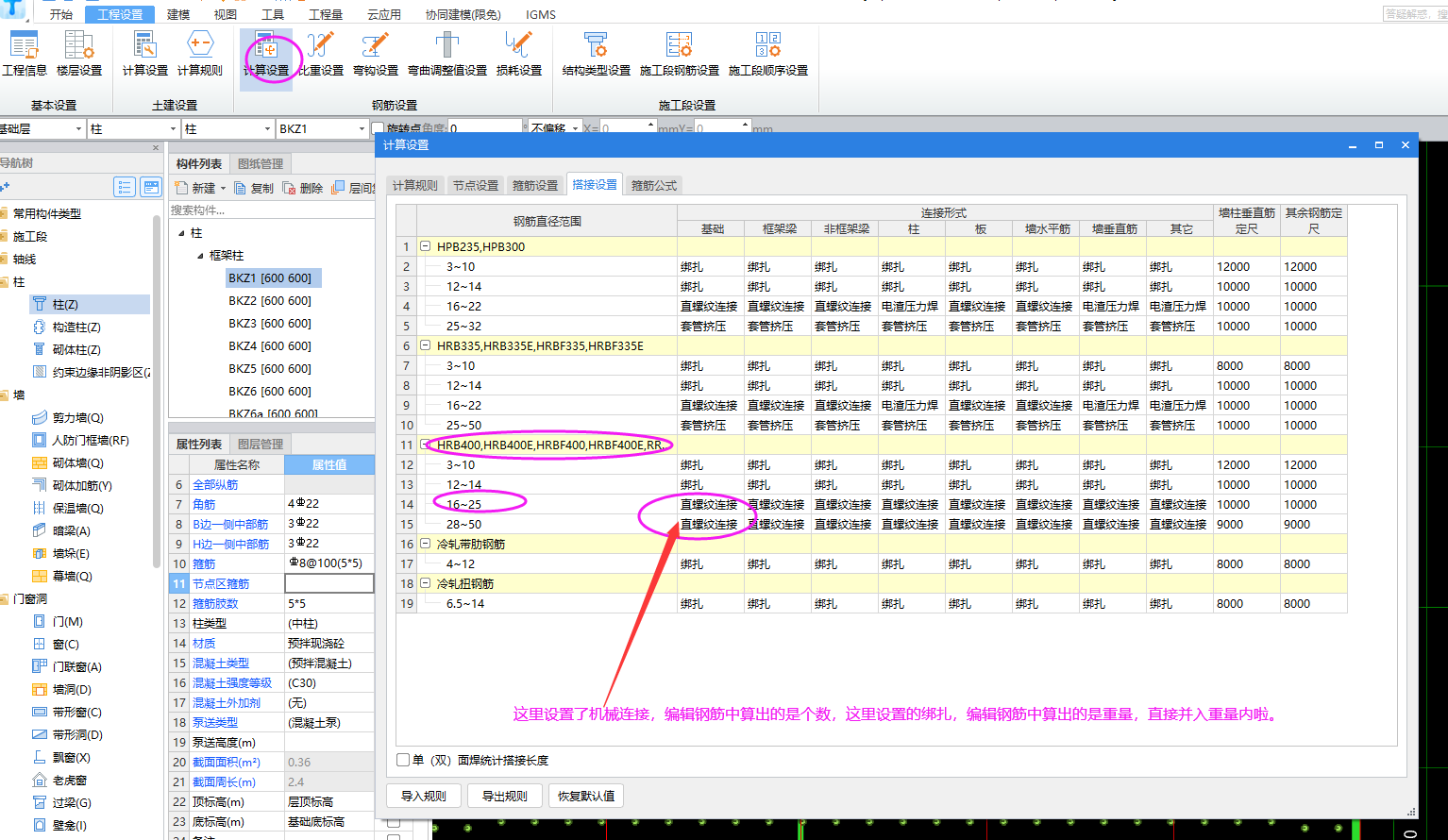Viewport: 1448px width, 840px height.
Task: Switch navigation tree to list view icon
Action: click(x=125, y=187)
